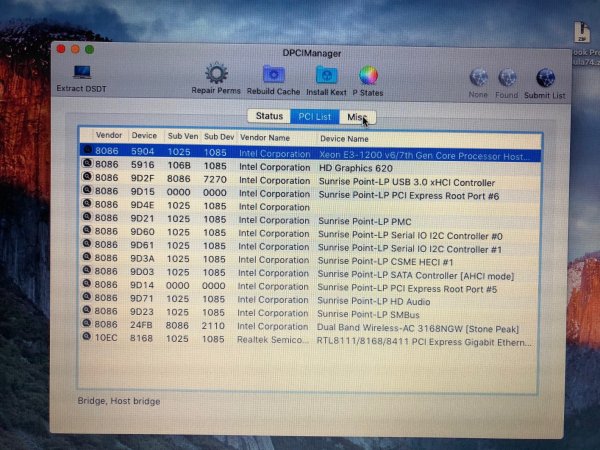Click device ID 5916 cell
Screen dimensions: 600x450
tap(142, 165)
